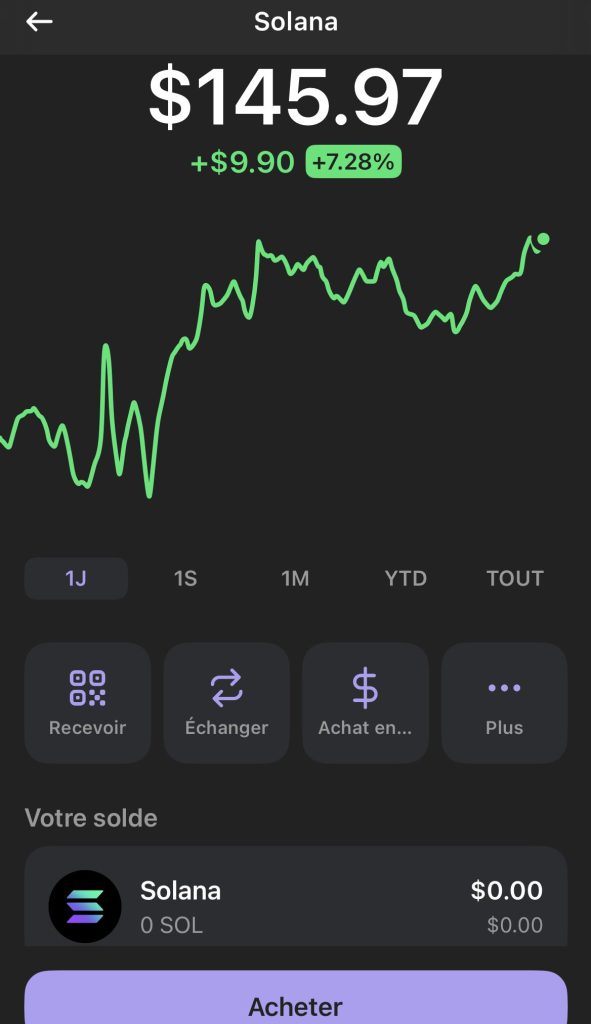The image size is (591, 1024).
Task: Show the YTD chart range
Action: pyautogui.click(x=406, y=579)
